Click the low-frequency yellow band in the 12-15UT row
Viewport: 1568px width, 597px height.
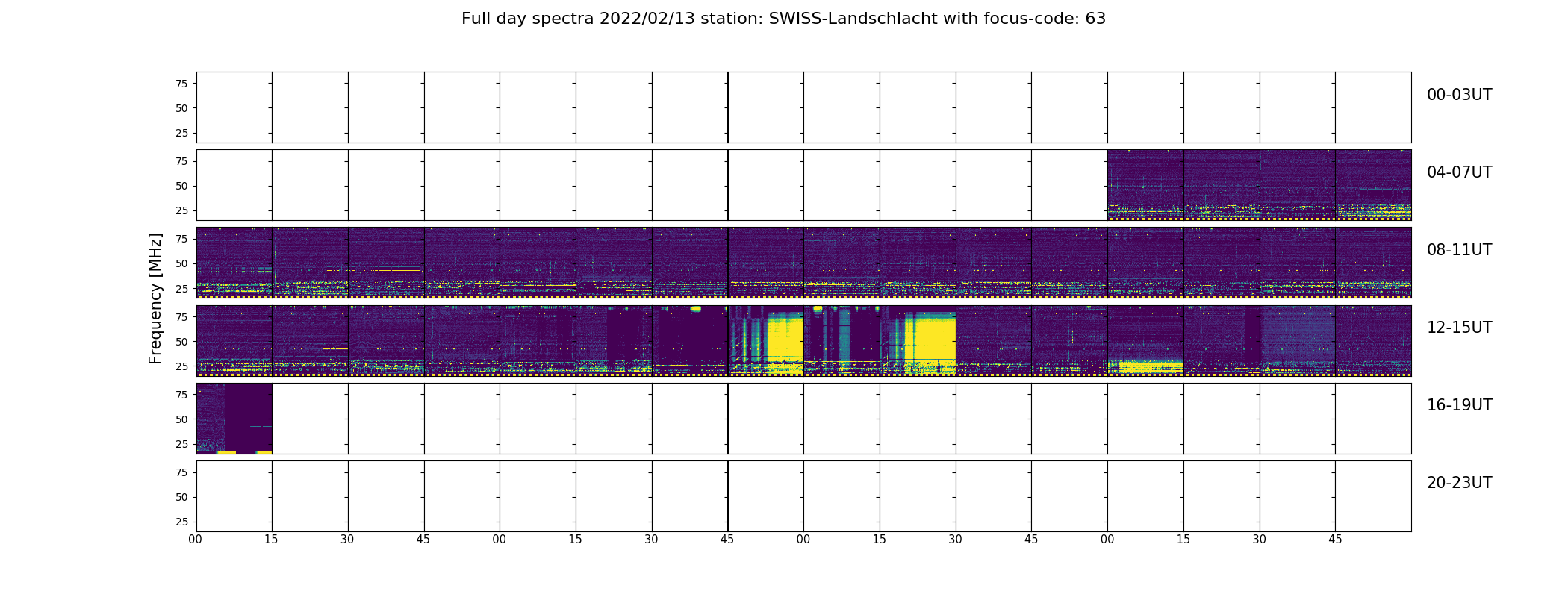click(1145, 366)
